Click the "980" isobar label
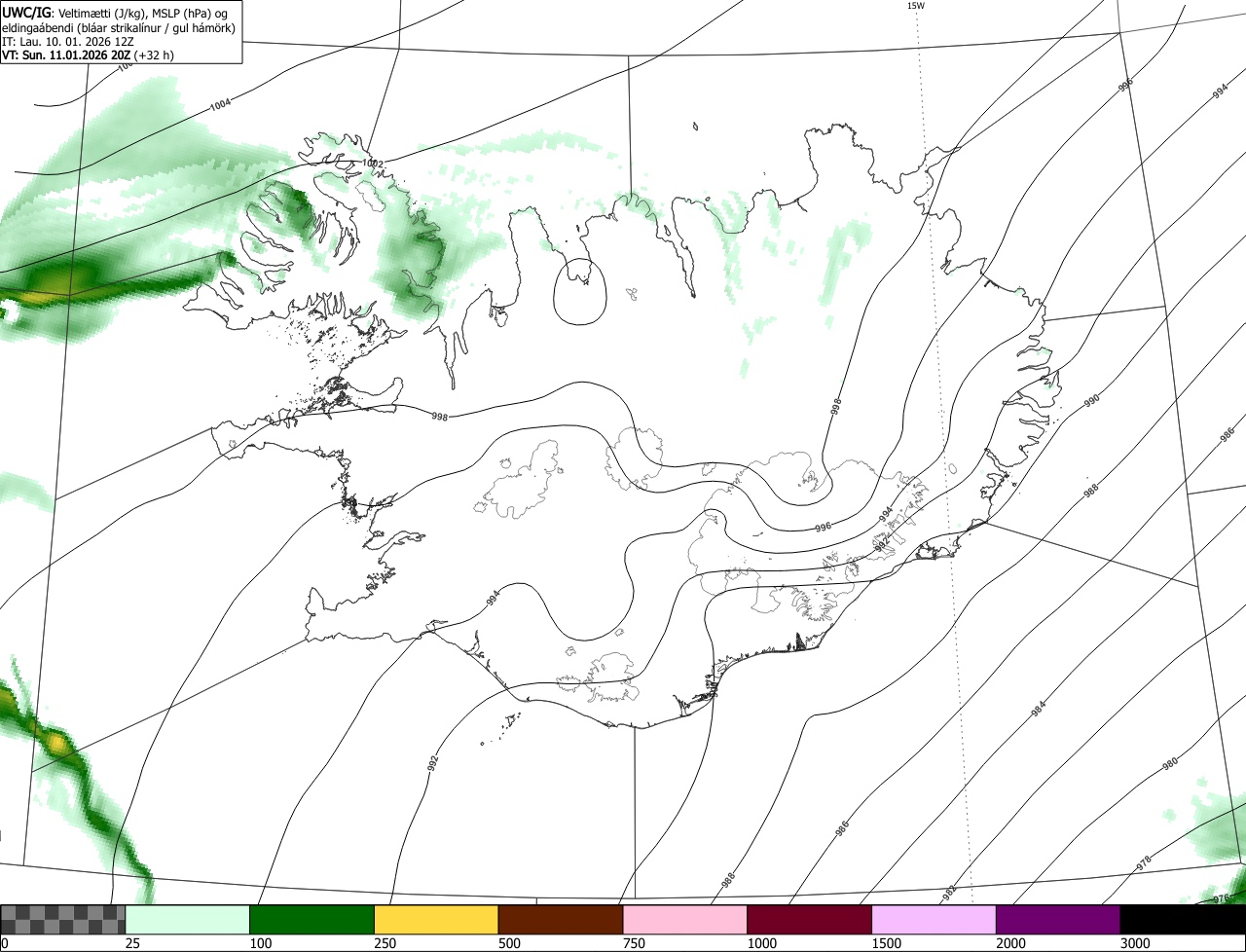Viewport: 1246px width, 952px height. click(1170, 764)
